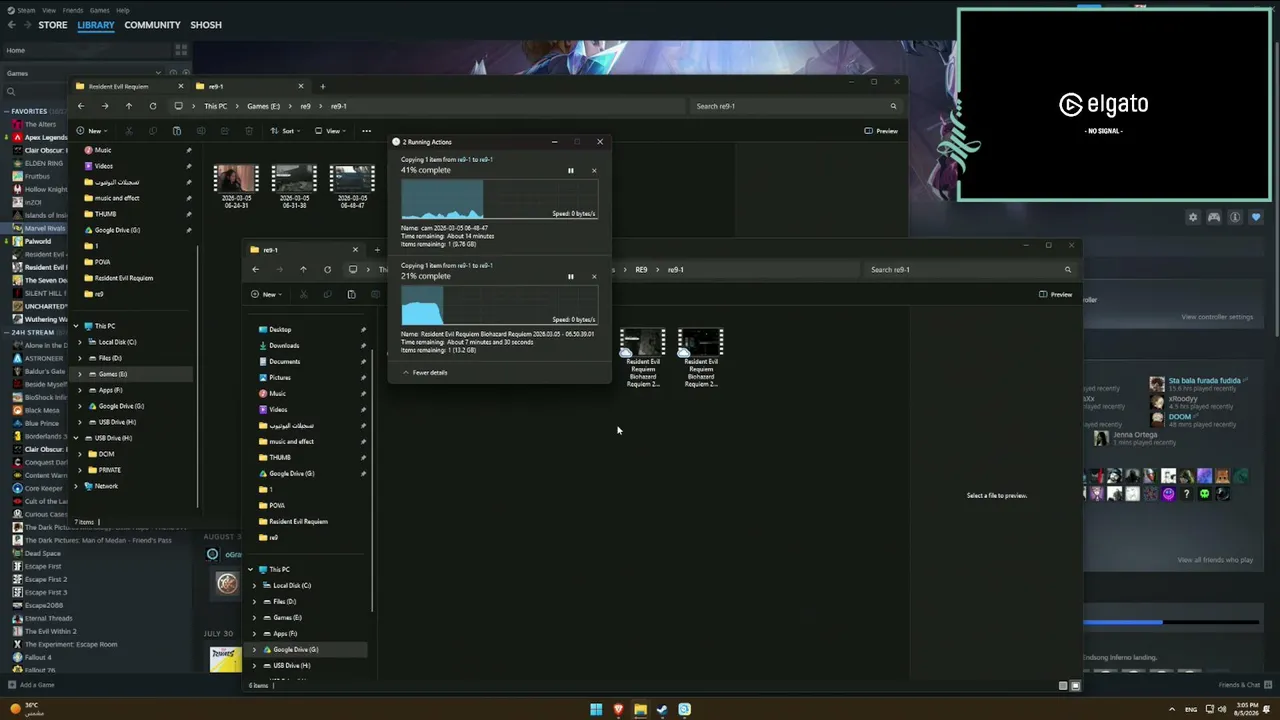Select Black Mesa in the Steam library list
Image resolution: width=1280 pixels, height=720 pixels.
pyautogui.click(x=42, y=410)
